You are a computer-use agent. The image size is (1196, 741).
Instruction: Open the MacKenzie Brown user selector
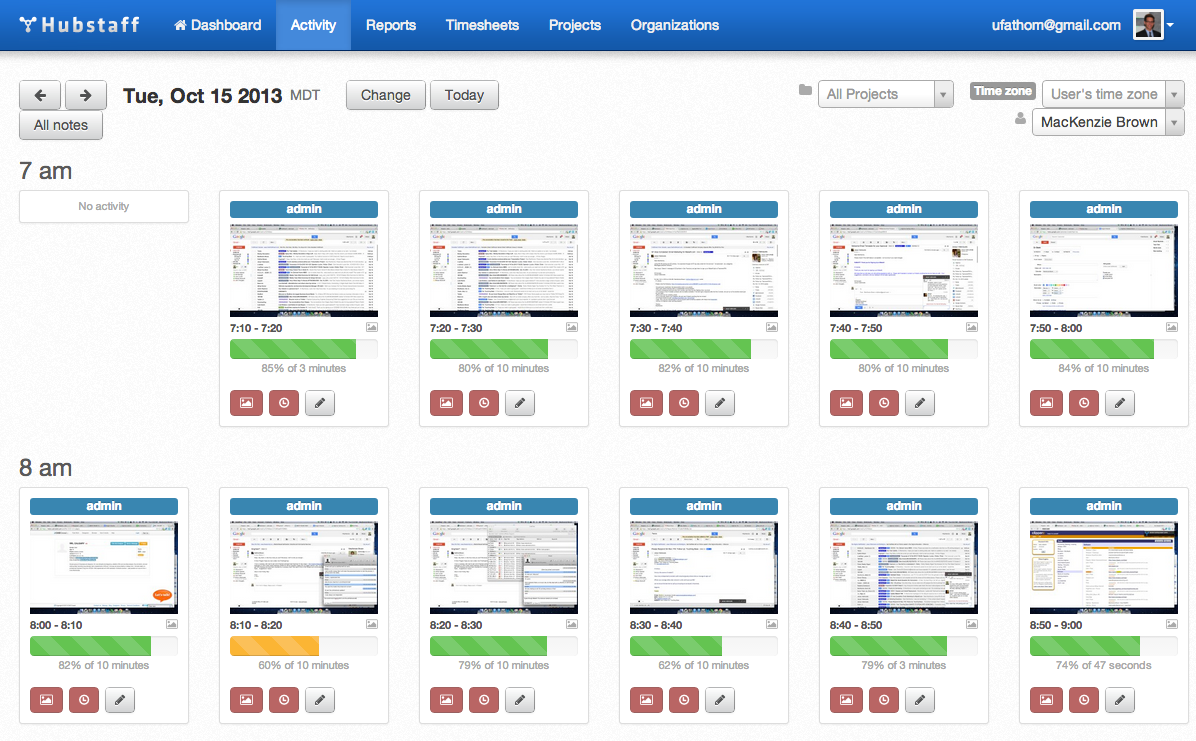(x=1107, y=122)
